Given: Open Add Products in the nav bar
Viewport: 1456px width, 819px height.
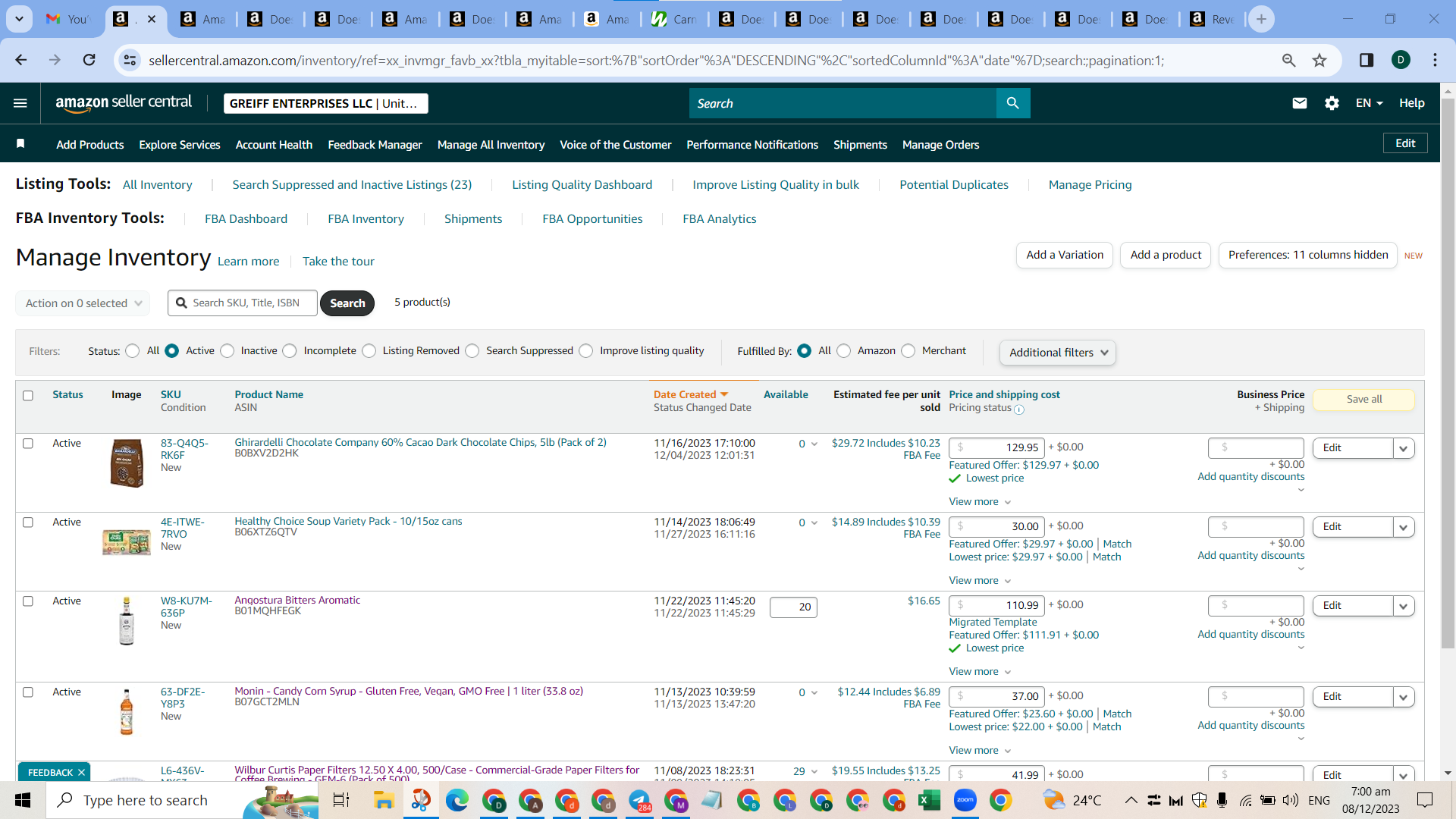Looking at the screenshot, I should pyautogui.click(x=89, y=145).
